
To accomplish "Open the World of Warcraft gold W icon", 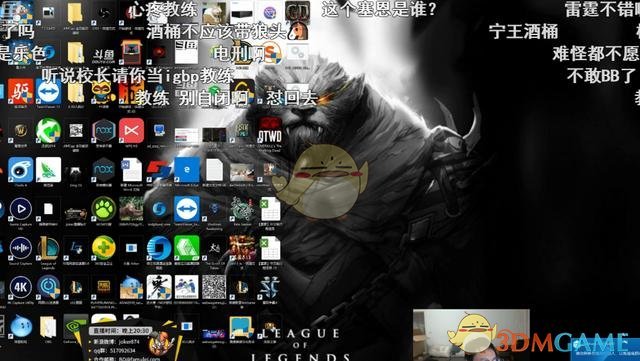I will [x=20, y=131].
